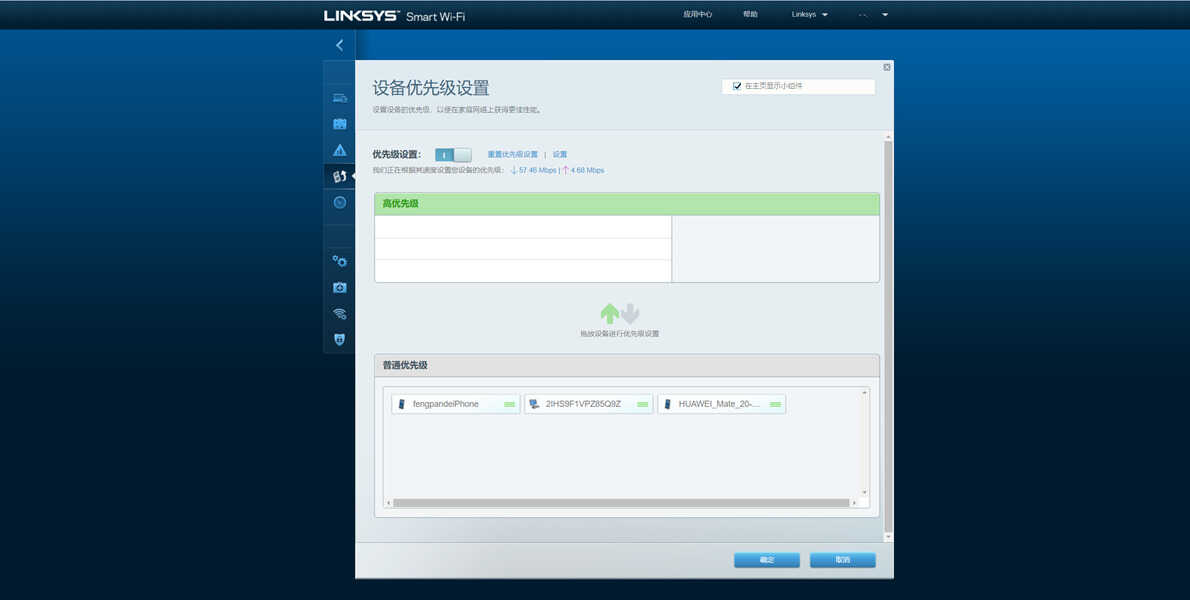Open the connectivity gears sidebar icon

[339, 261]
